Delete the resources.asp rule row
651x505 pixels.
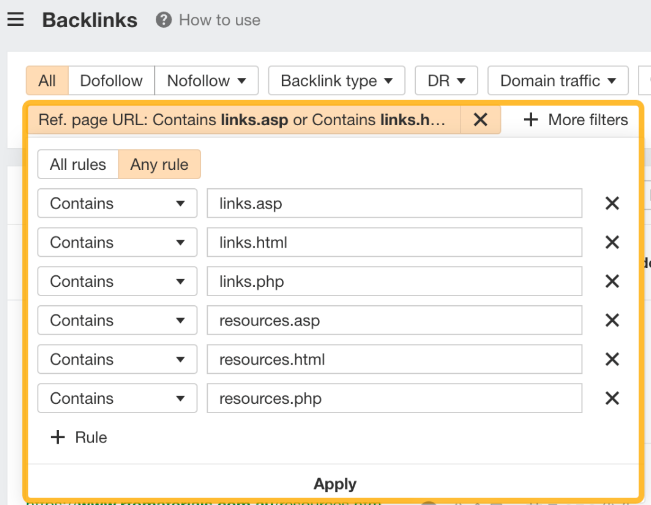click(x=612, y=320)
